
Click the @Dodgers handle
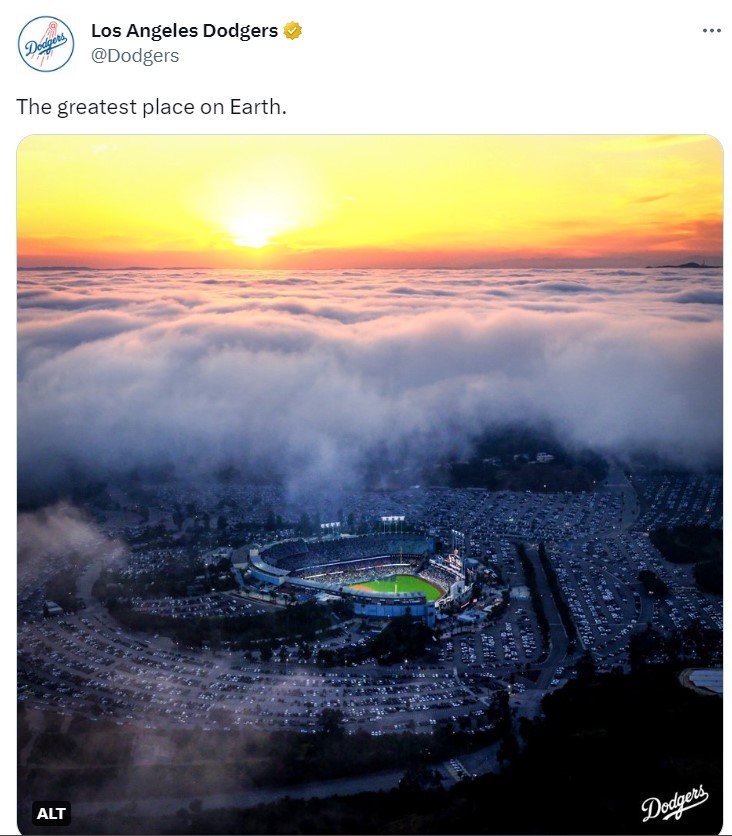[x=135, y=56]
